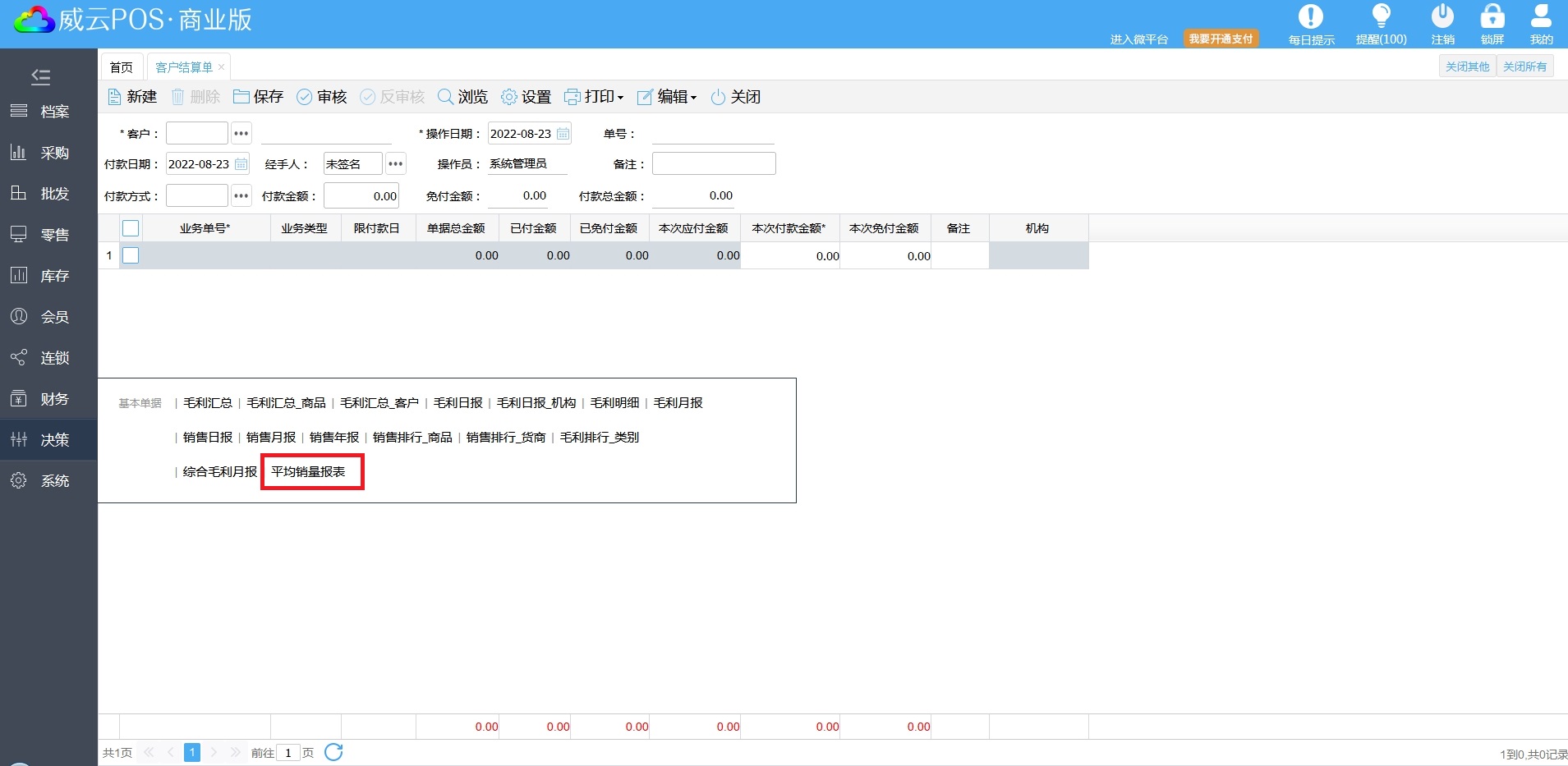
Task: Open the 每日提示 daily tips icon
Action: pyautogui.click(x=1310, y=17)
